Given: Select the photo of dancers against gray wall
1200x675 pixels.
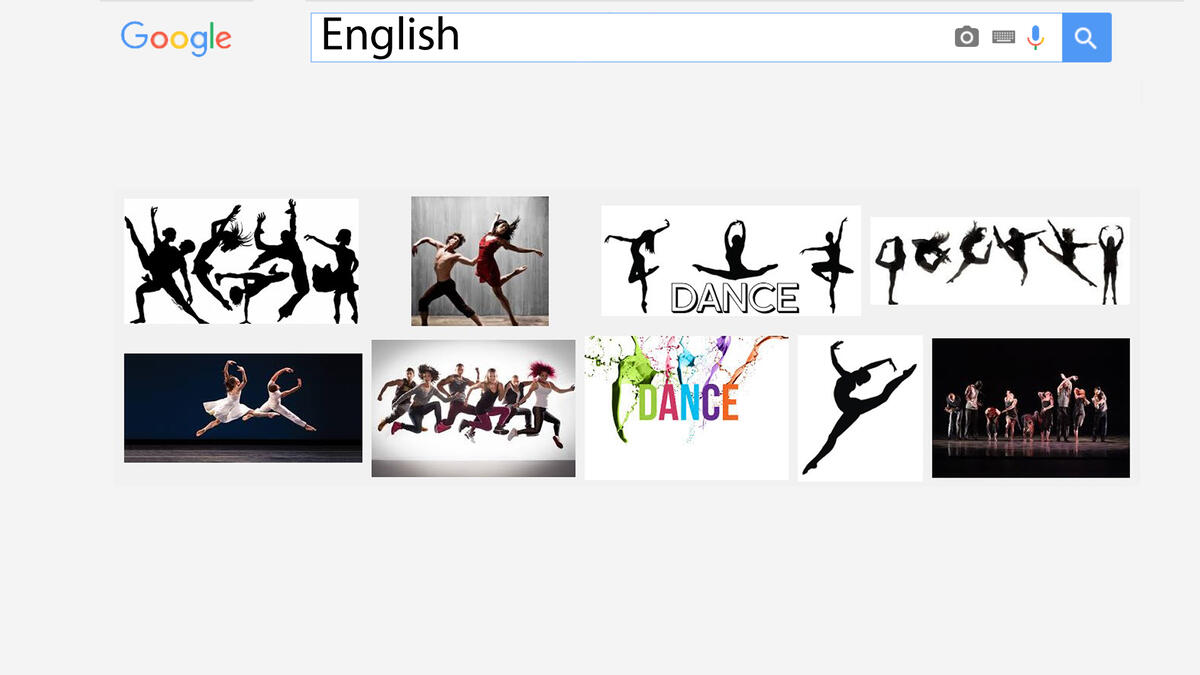Looking at the screenshot, I should 478,260.
